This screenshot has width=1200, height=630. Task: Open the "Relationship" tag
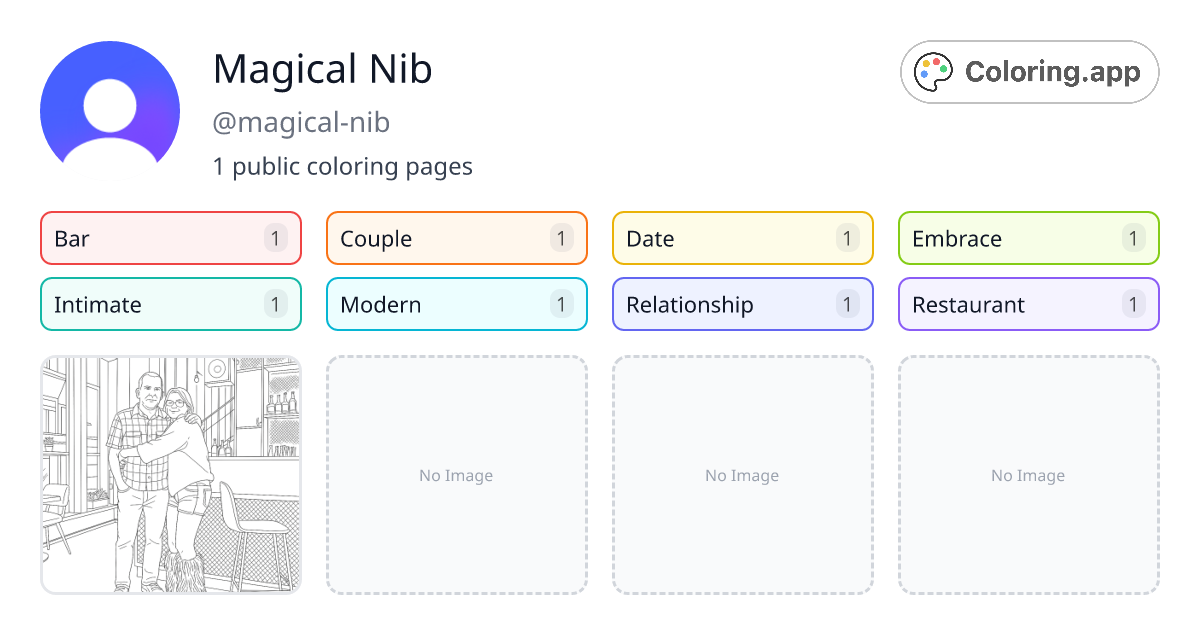click(x=742, y=304)
